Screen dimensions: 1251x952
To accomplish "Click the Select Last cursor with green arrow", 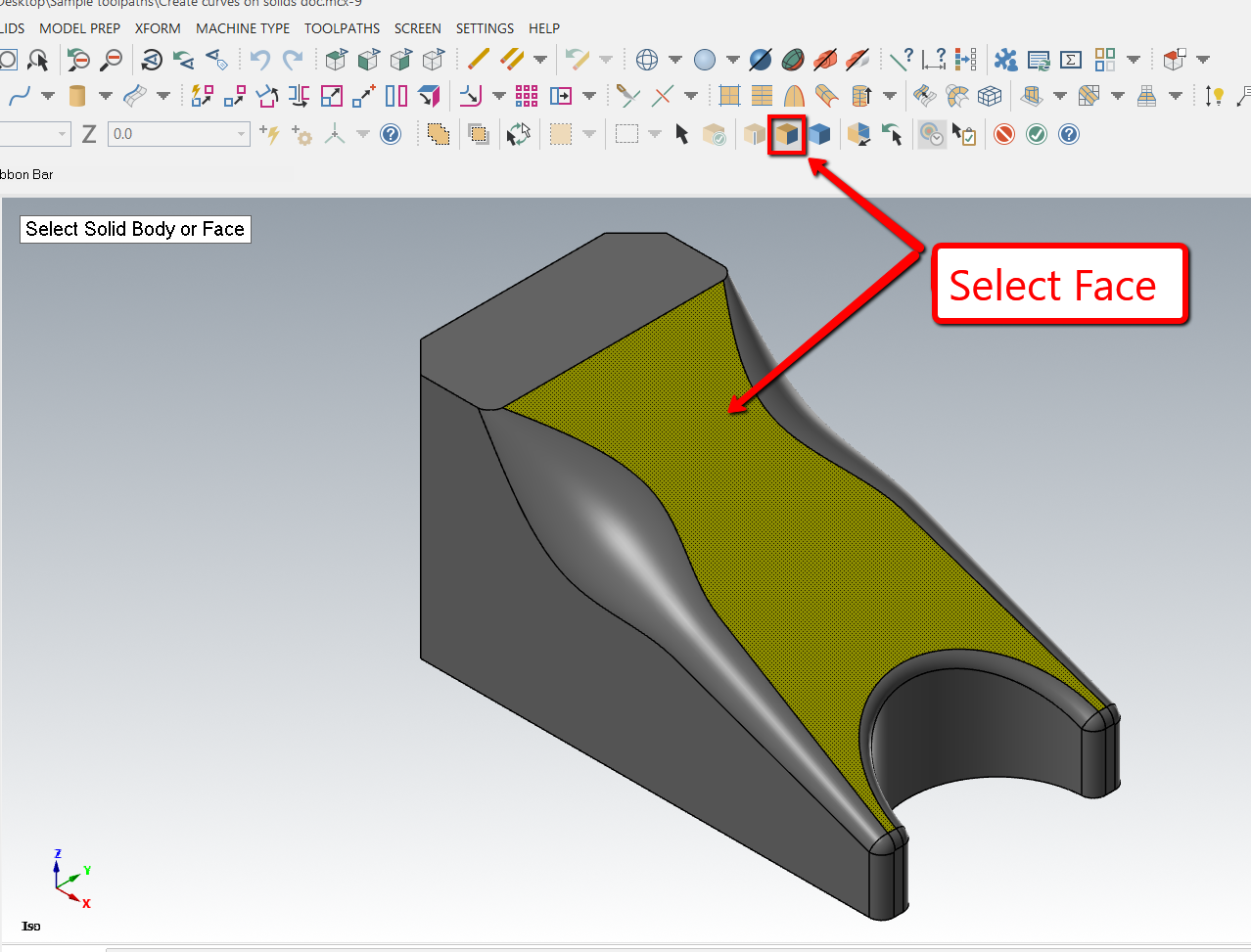I will (892, 134).
